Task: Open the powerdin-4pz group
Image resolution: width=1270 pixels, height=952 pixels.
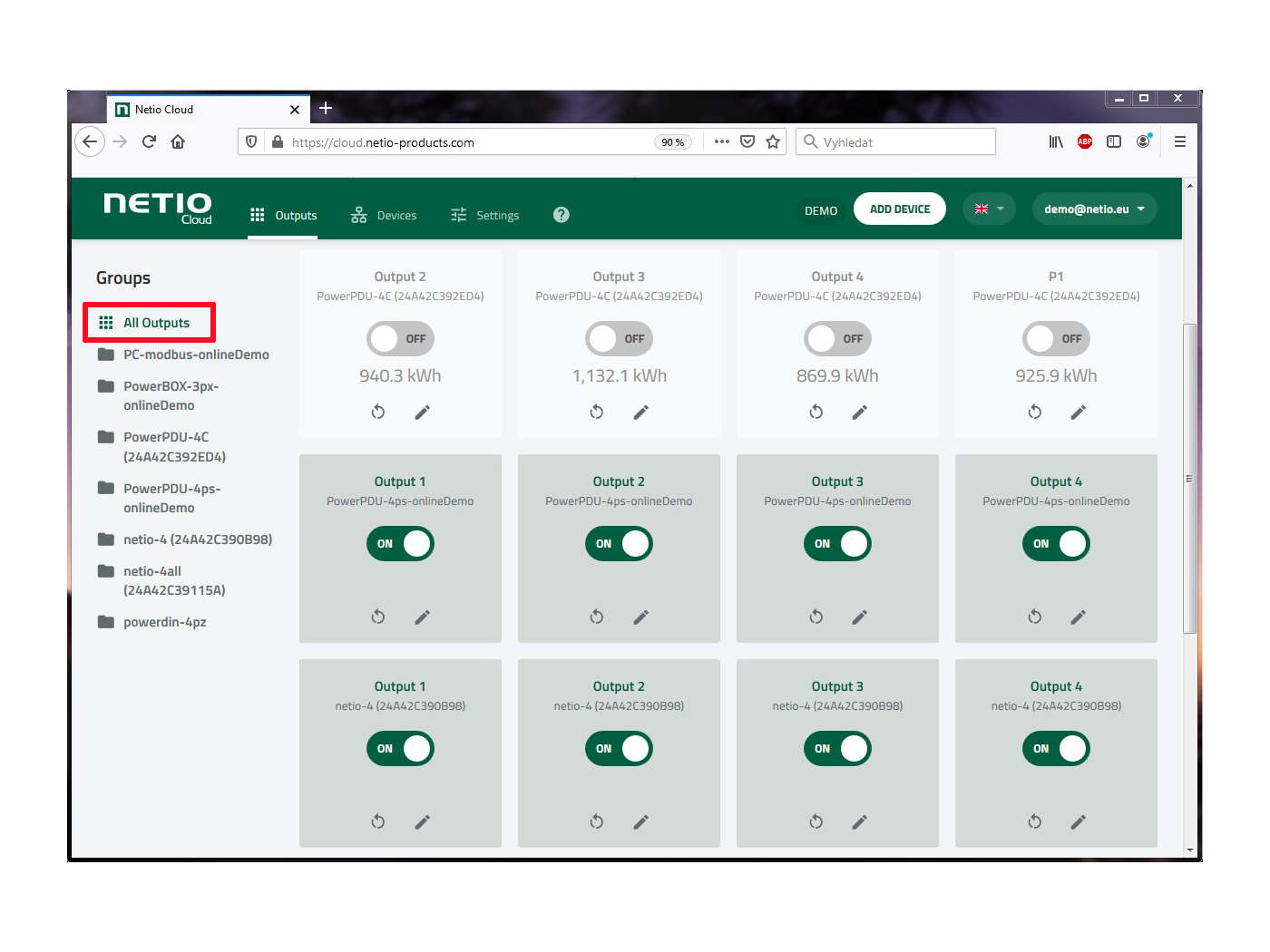Action: [x=152, y=622]
